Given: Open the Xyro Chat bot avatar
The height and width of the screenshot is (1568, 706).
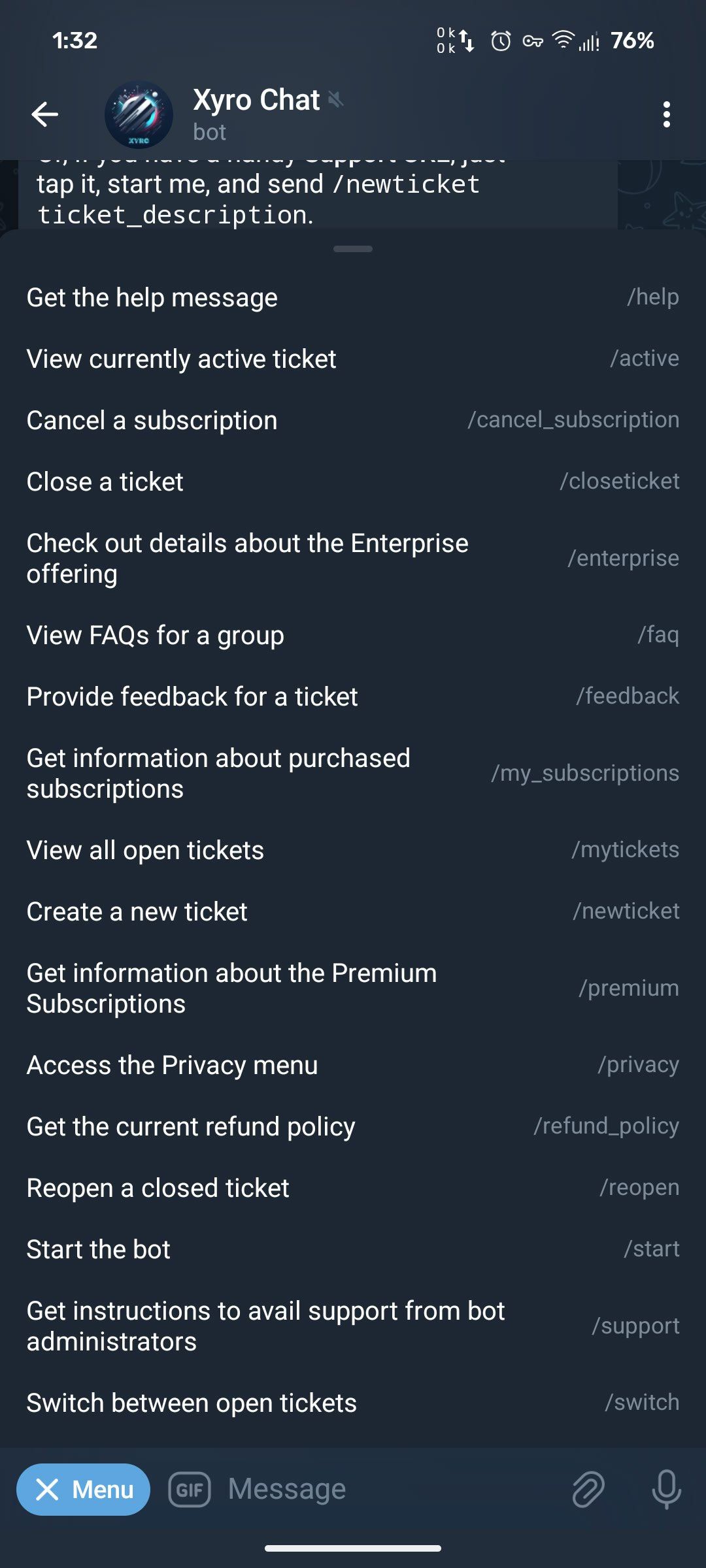Looking at the screenshot, I should tap(139, 114).
